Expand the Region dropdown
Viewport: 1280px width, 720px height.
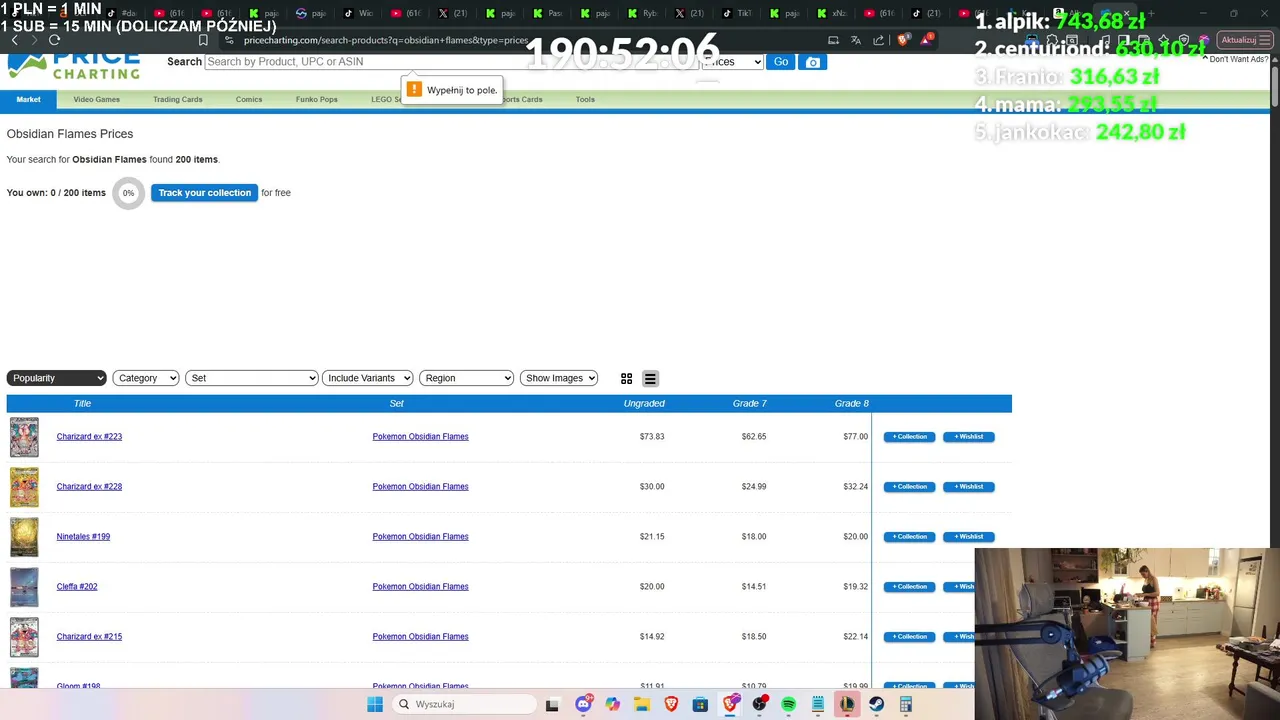click(466, 378)
